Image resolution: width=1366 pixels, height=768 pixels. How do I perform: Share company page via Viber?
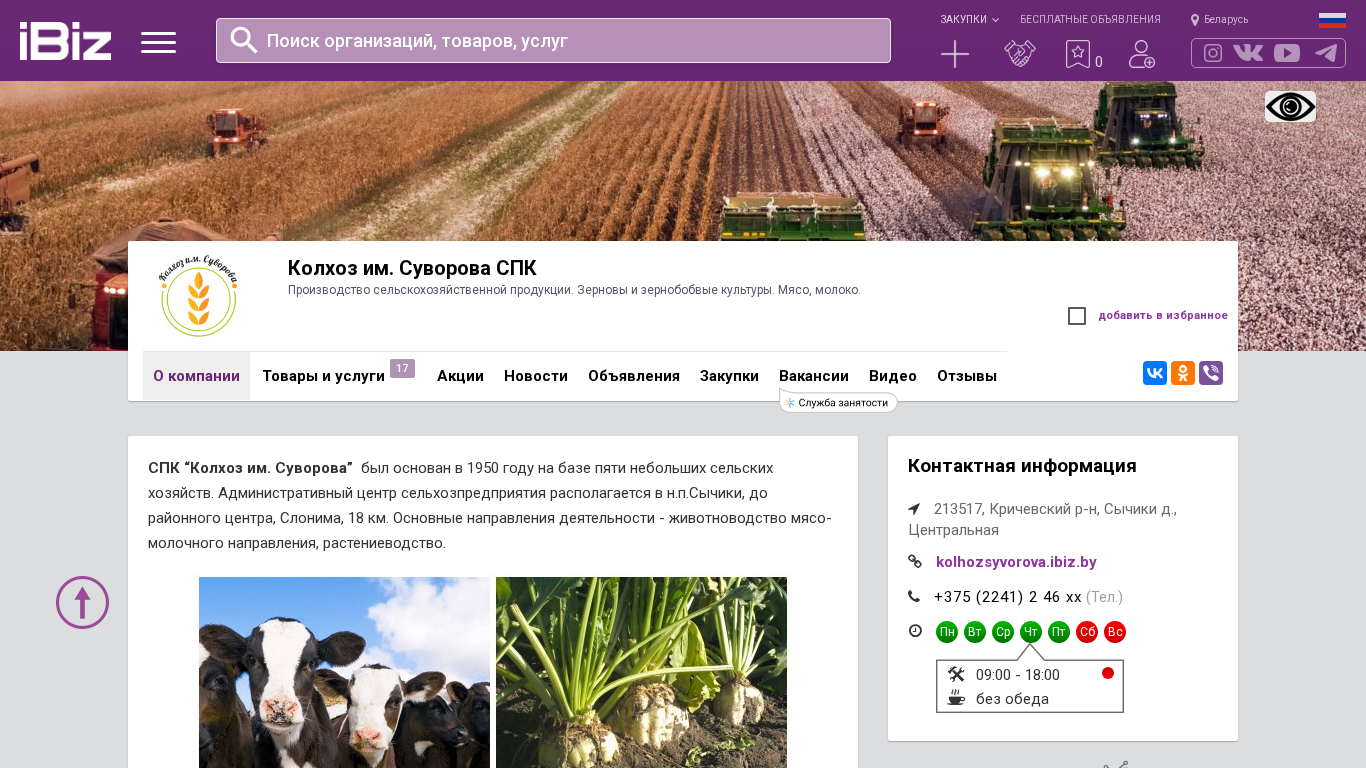click(x=1211, y=373)
